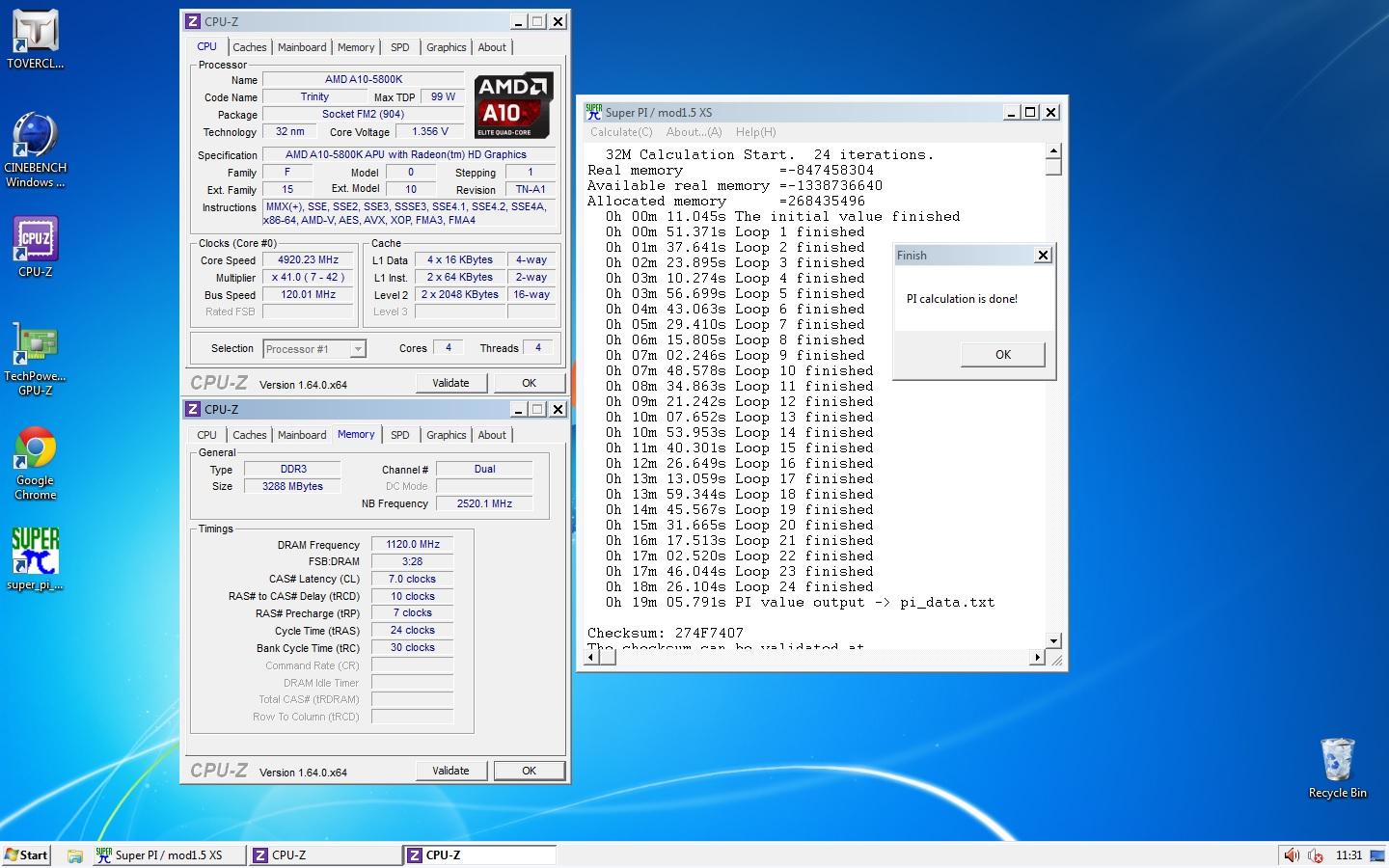Select Graphics tab in lower CPU-Z window
The width and height of the screenshot is (1389, 868).
[447, 435]
